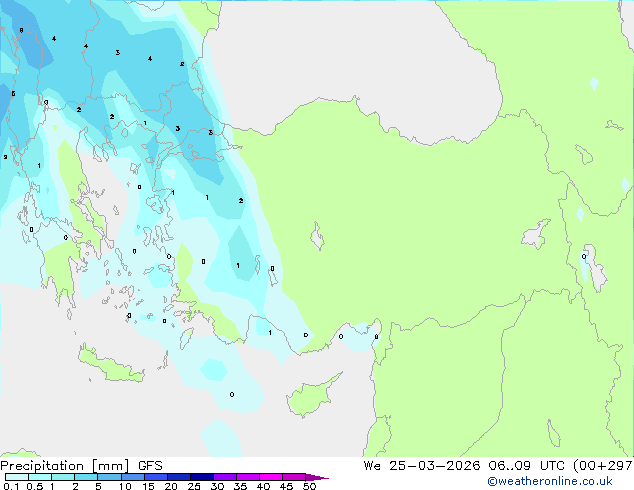Select the 0.1–0.5 mm legend swatch

17,477
